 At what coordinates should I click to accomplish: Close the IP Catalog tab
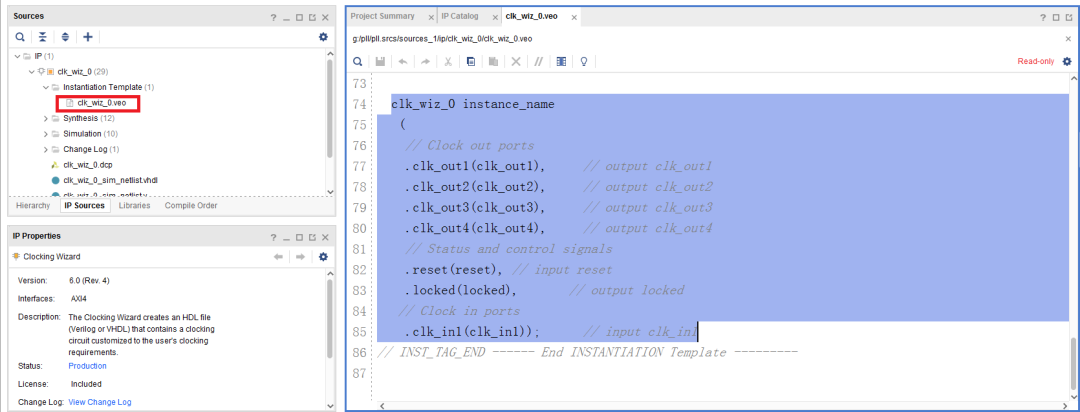point(494,17)
